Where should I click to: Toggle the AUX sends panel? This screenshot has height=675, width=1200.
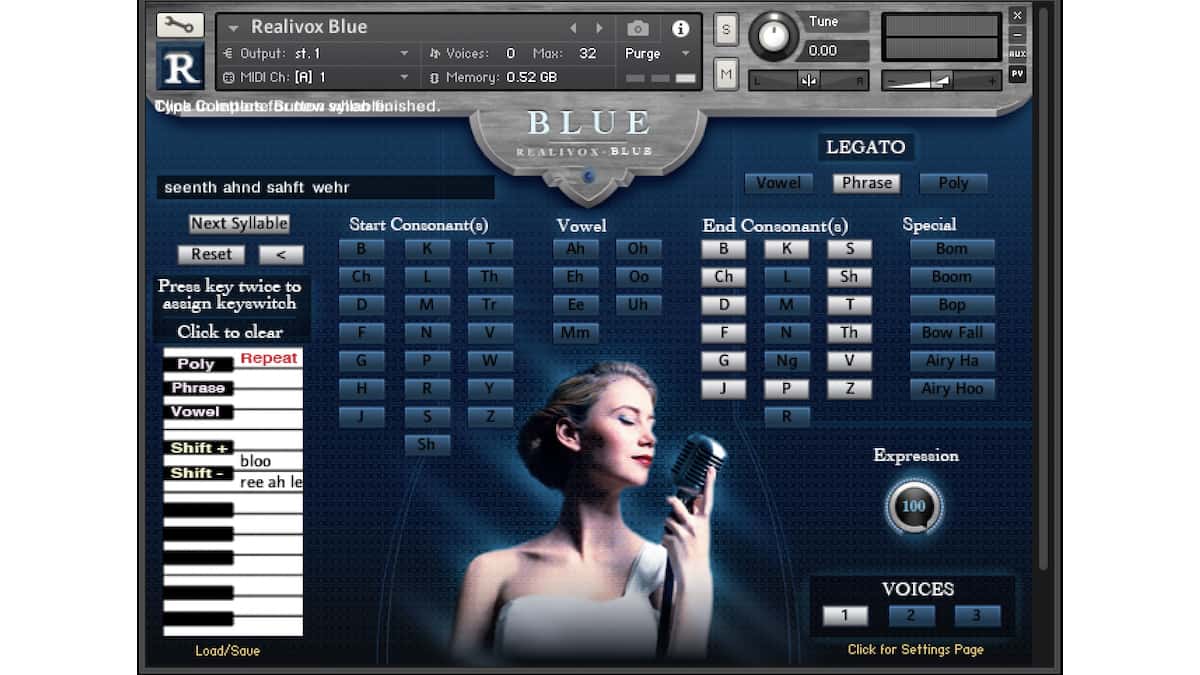pyautogui.click(x=1017, y=54)
